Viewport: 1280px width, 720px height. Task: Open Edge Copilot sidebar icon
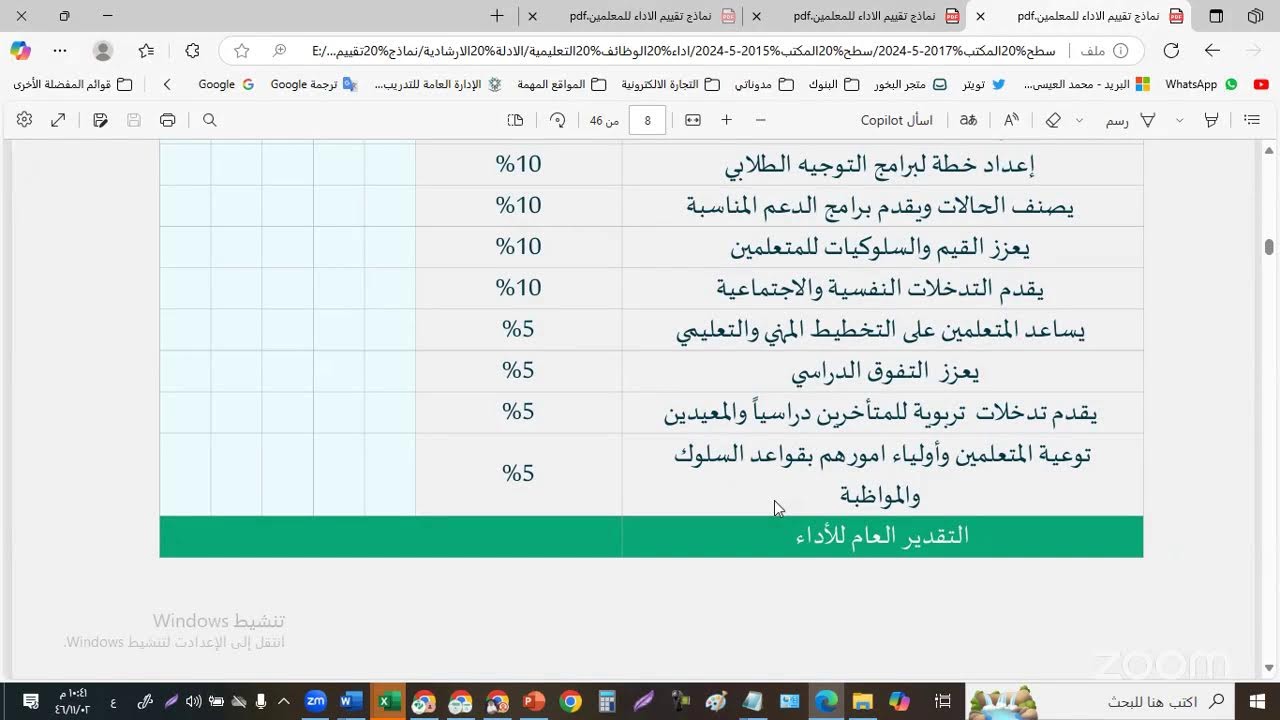[x=20, y=50]
